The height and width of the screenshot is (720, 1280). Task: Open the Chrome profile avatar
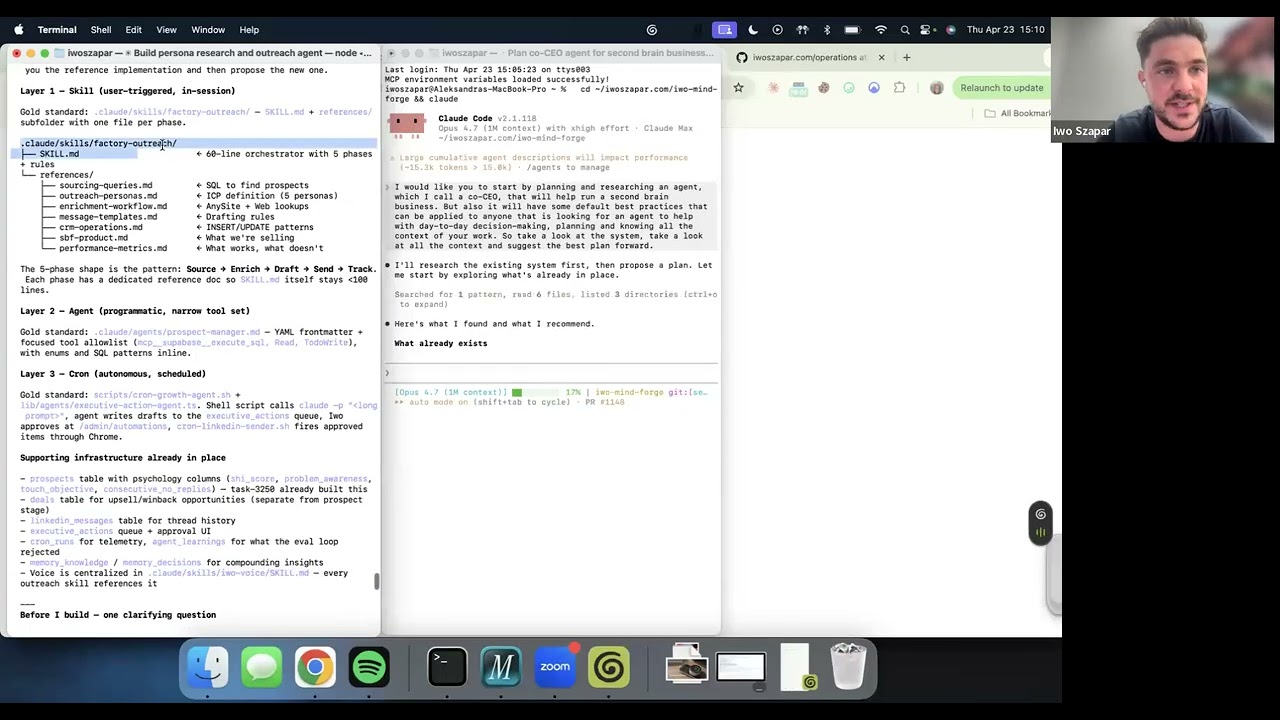[x=936, y=88]
